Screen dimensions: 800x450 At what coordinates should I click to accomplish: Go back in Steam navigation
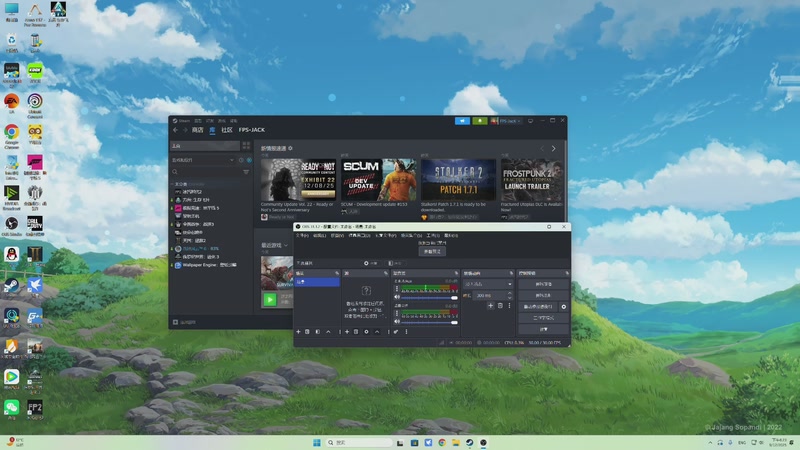tap(176, 130)
